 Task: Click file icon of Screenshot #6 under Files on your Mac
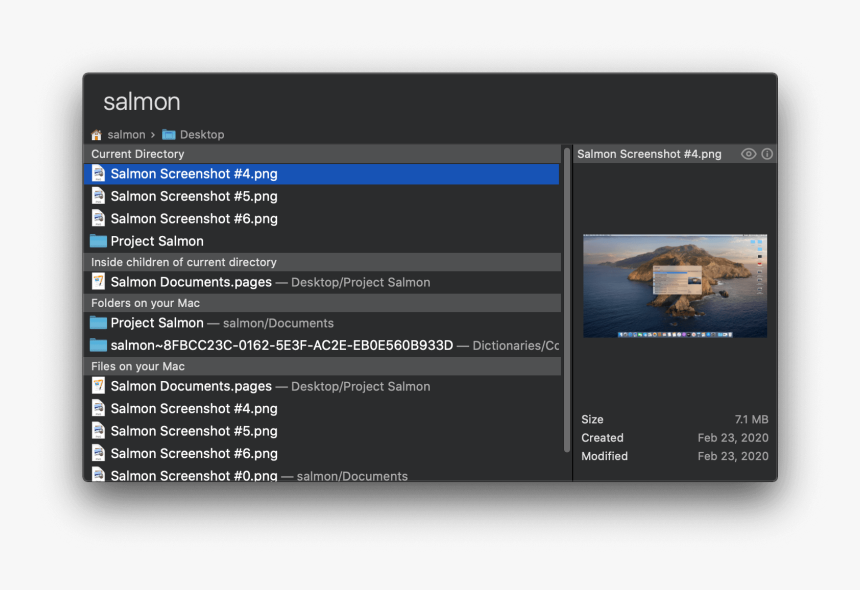pos(98,453)
